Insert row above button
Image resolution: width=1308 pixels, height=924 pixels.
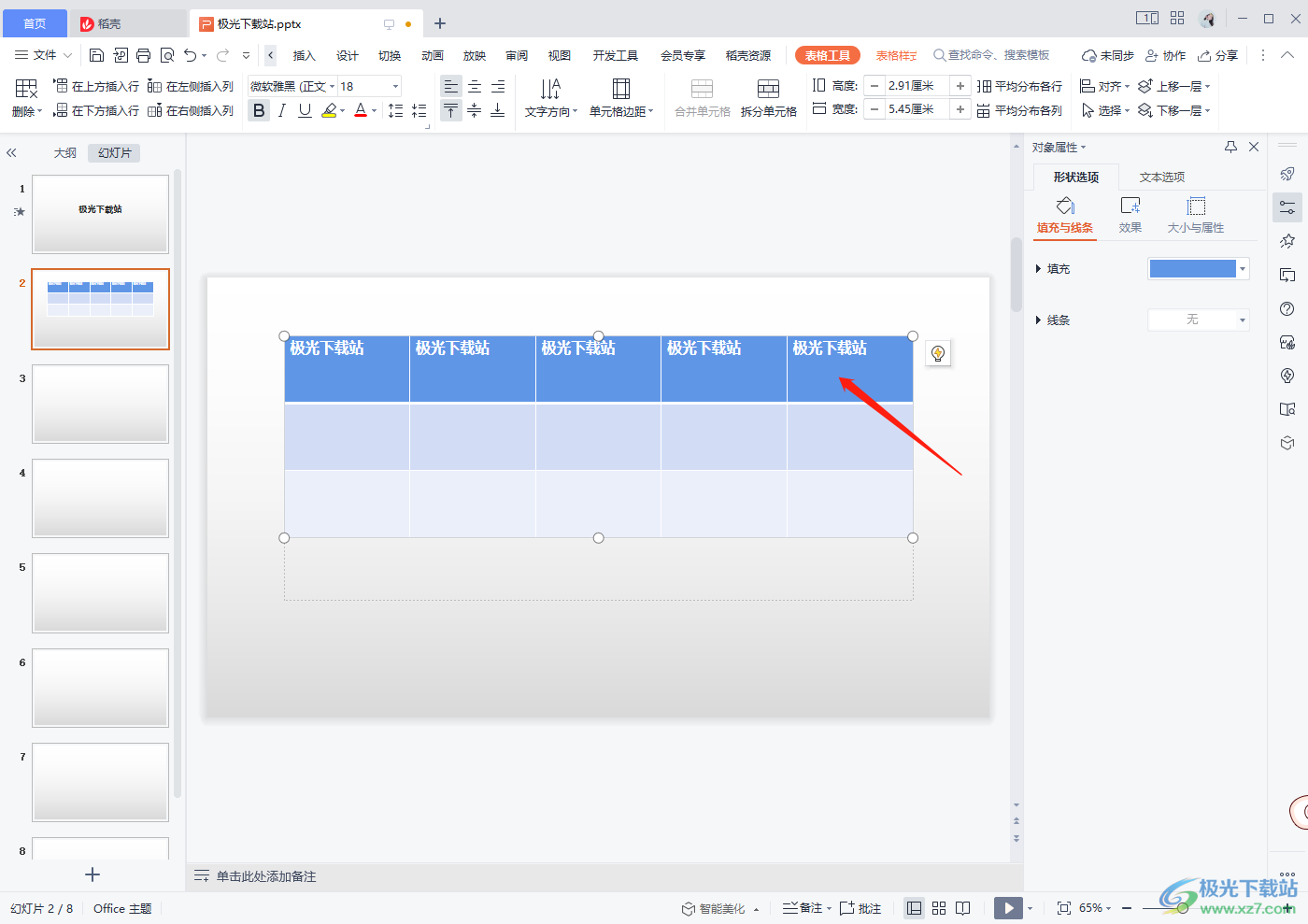click(96, 86)
